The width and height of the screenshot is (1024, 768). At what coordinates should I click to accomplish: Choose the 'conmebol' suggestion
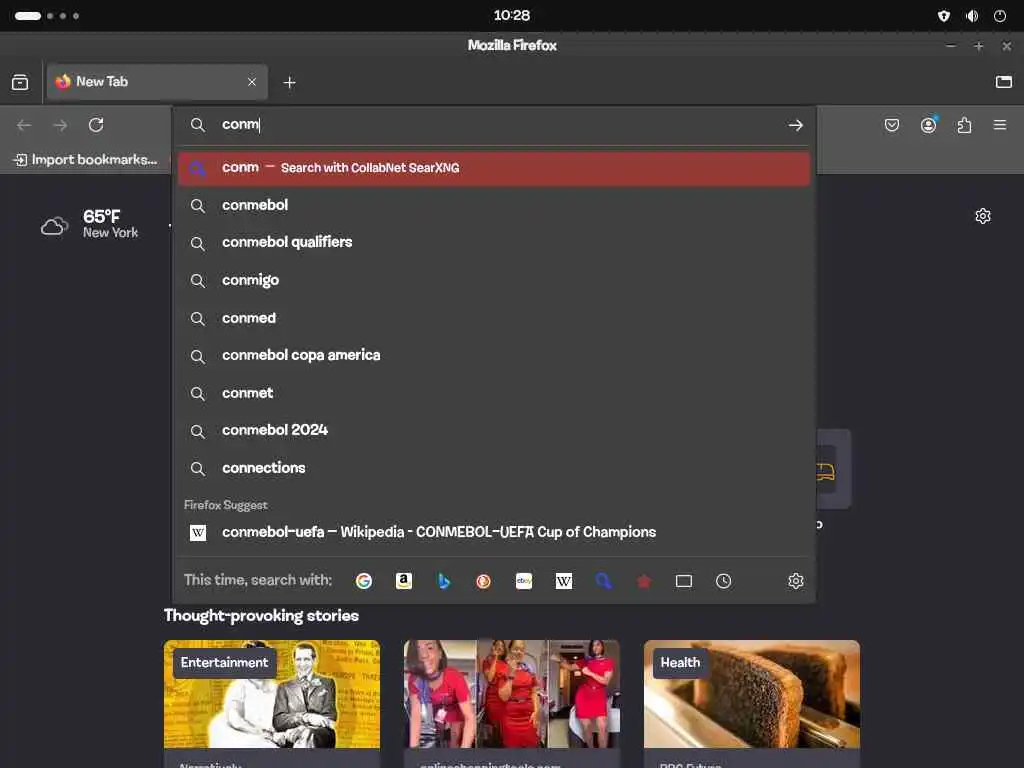[x=494, y=205]
